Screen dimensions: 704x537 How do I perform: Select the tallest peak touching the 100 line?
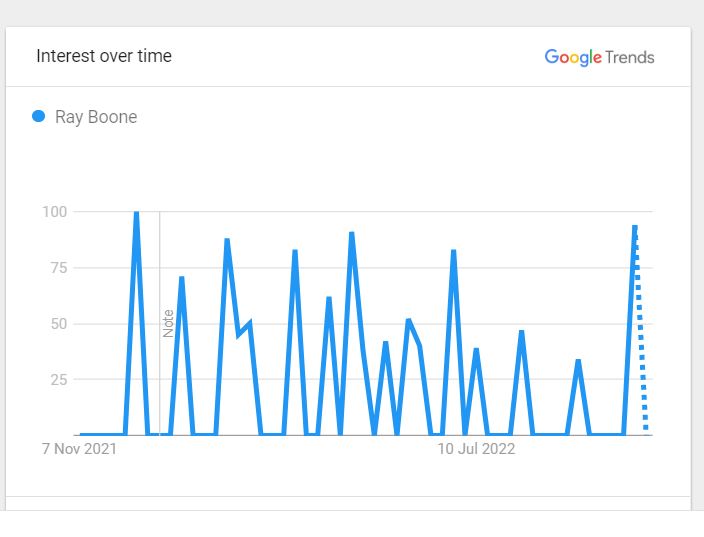coord(136,213)
